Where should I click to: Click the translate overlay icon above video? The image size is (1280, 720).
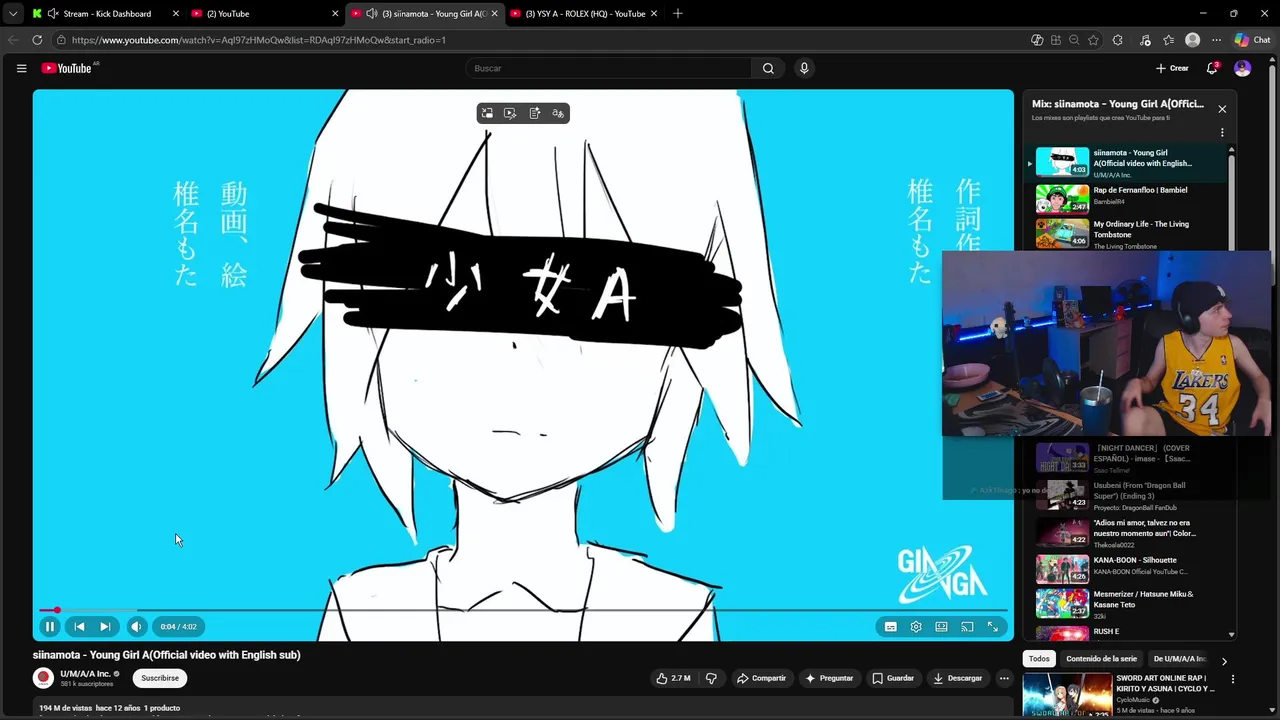tap(558, 113)
